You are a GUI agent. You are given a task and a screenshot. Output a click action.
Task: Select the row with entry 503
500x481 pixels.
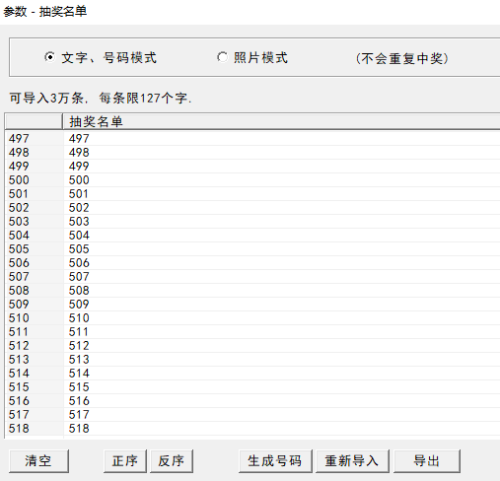[x=252, y=221]
